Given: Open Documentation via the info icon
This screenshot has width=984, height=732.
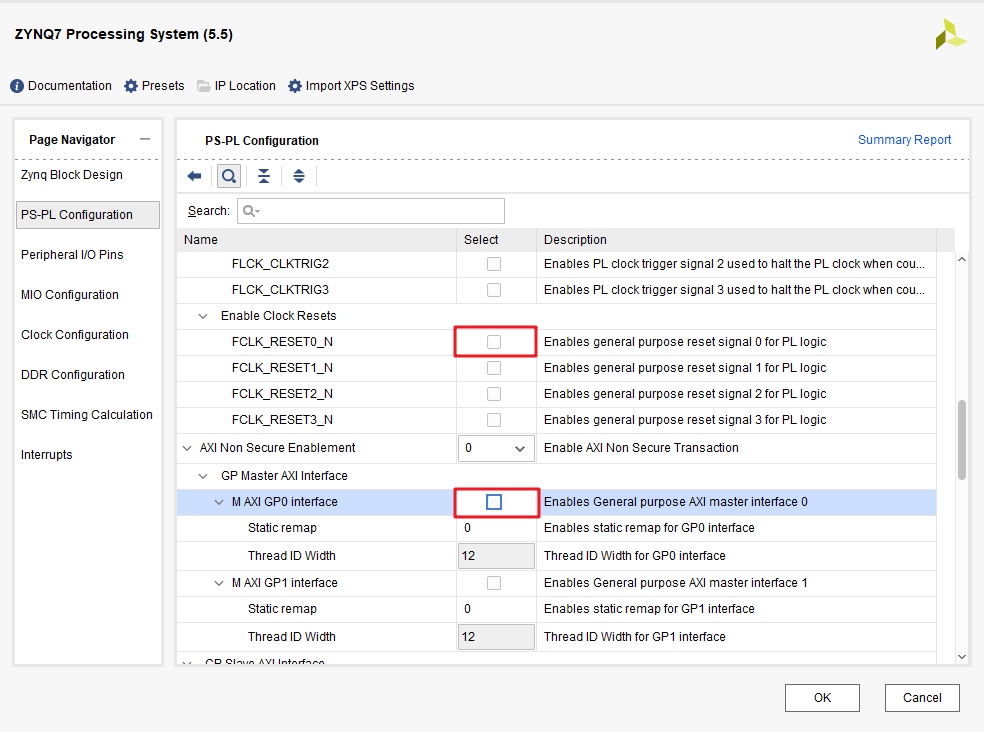Looking at the screenshot, I should tap(17, 86).
